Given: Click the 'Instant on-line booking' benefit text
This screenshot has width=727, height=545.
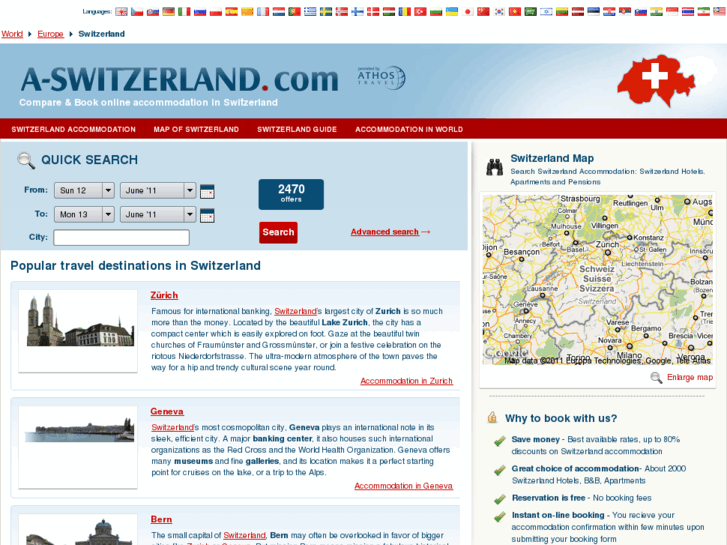Looking at the screenshot, I should pos(558,515).
